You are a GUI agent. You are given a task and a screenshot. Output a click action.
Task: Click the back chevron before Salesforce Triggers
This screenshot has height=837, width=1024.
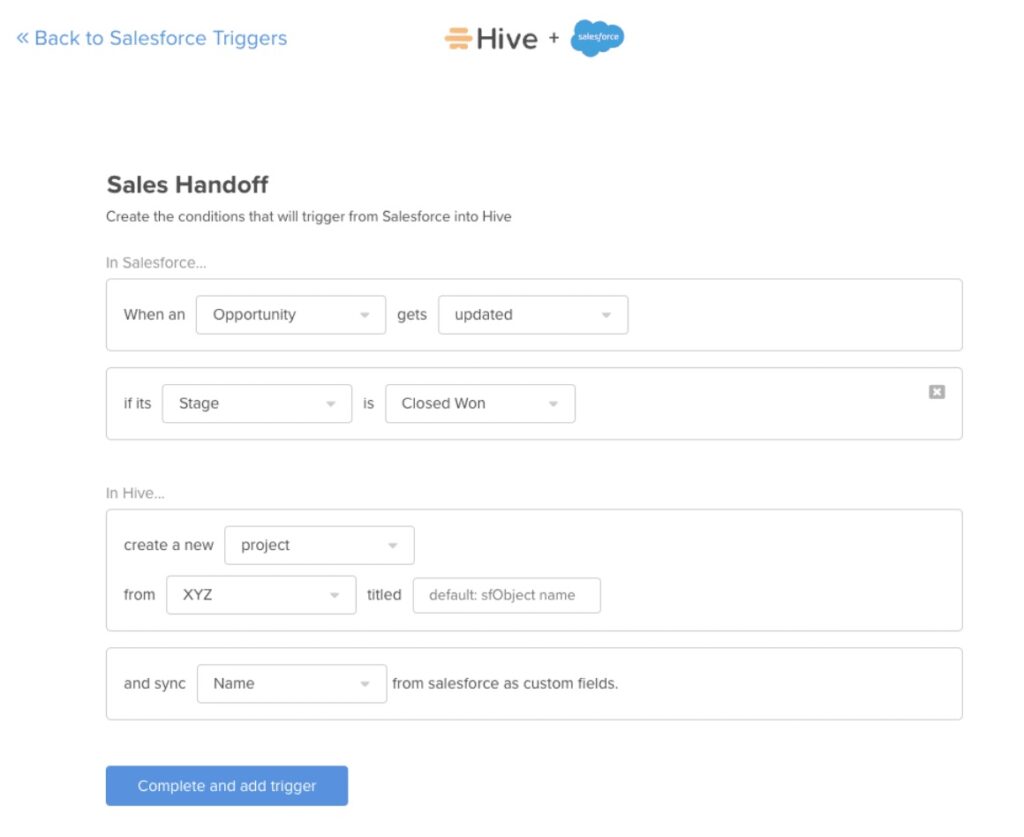point(22,37)
